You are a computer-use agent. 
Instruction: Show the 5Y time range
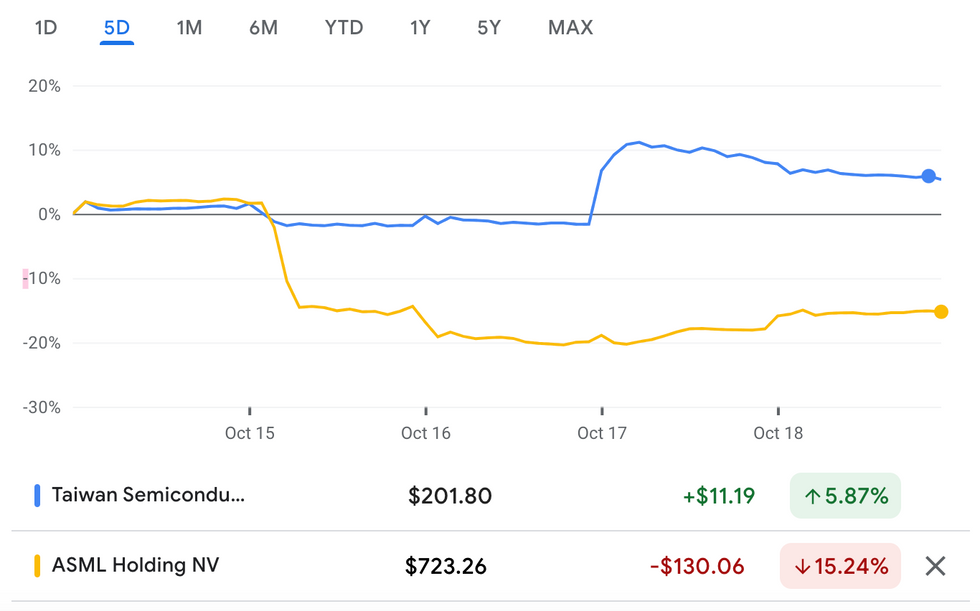pyautogui.click(x=489, y=28)
